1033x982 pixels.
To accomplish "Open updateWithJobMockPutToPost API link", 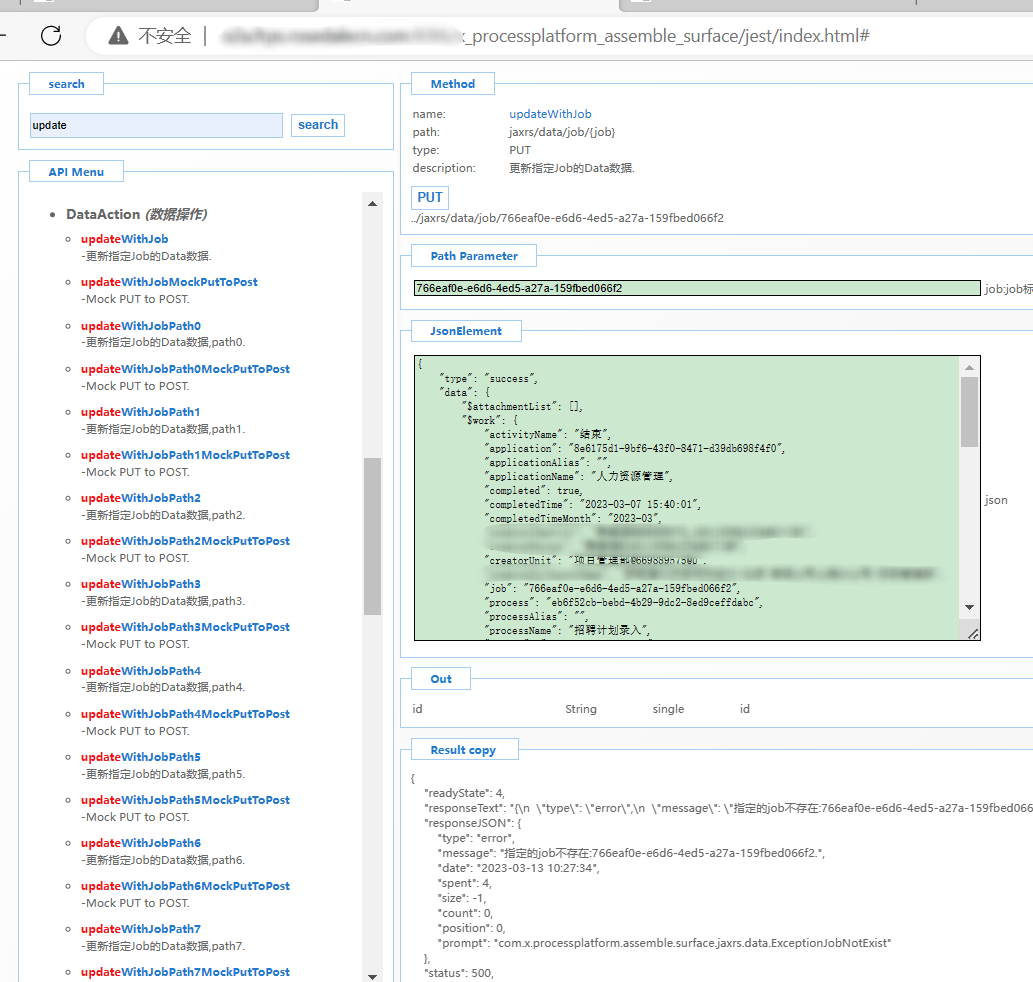I will (x=169, y=282).
